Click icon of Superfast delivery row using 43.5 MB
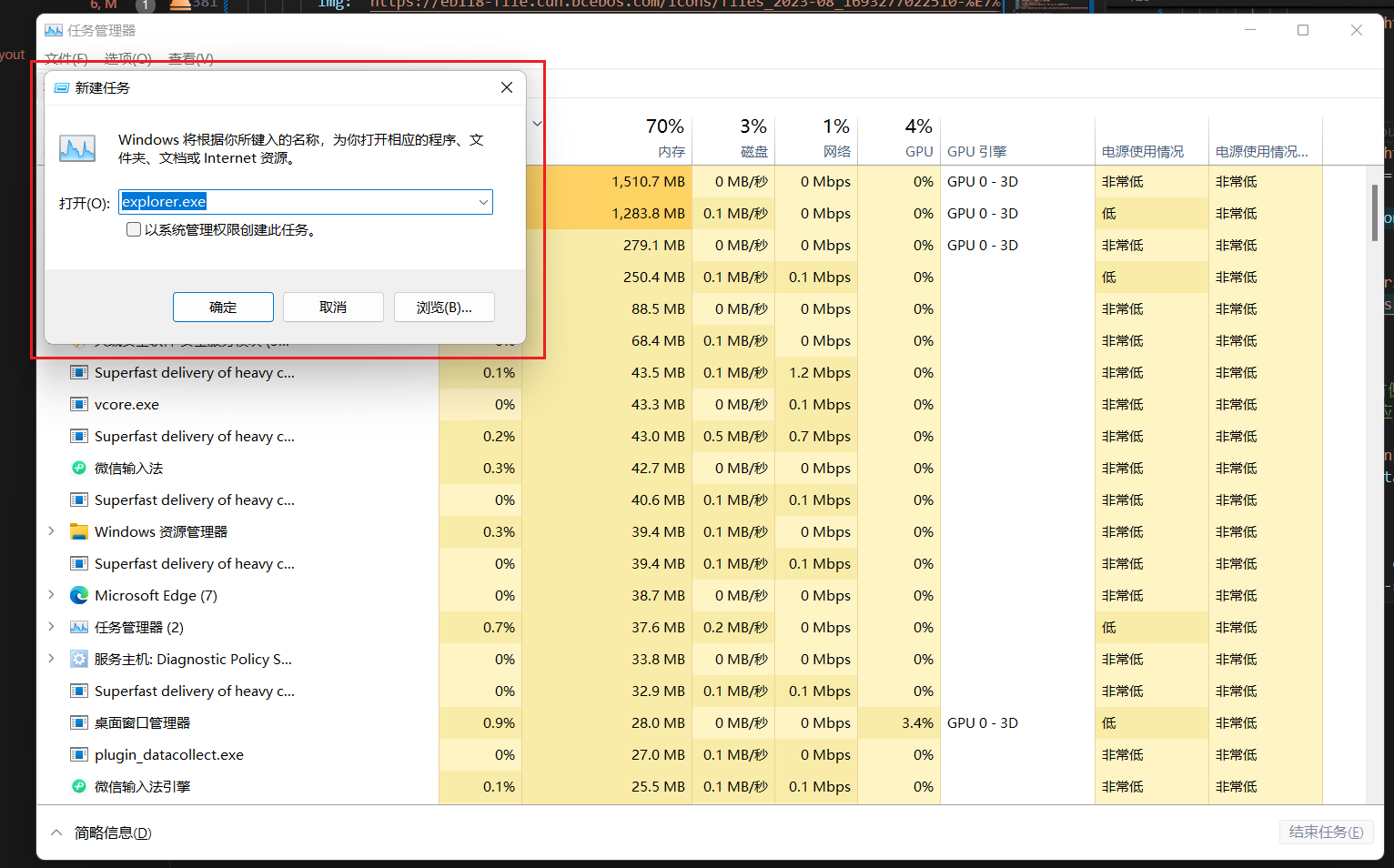The image size is (1394, 868). tap(79, 372)
